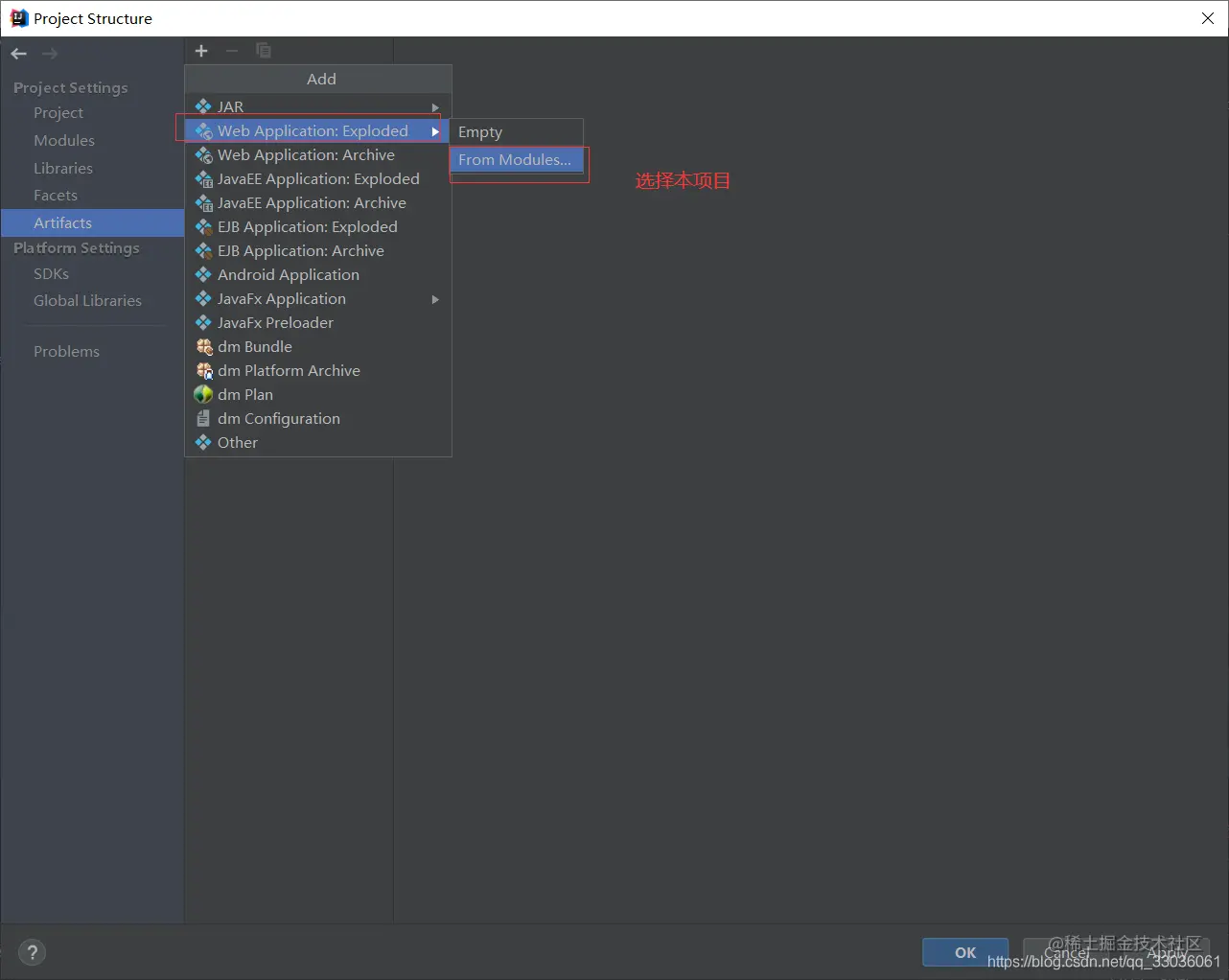Click the JavaEE Application: Archive icon

pos(203,202)
